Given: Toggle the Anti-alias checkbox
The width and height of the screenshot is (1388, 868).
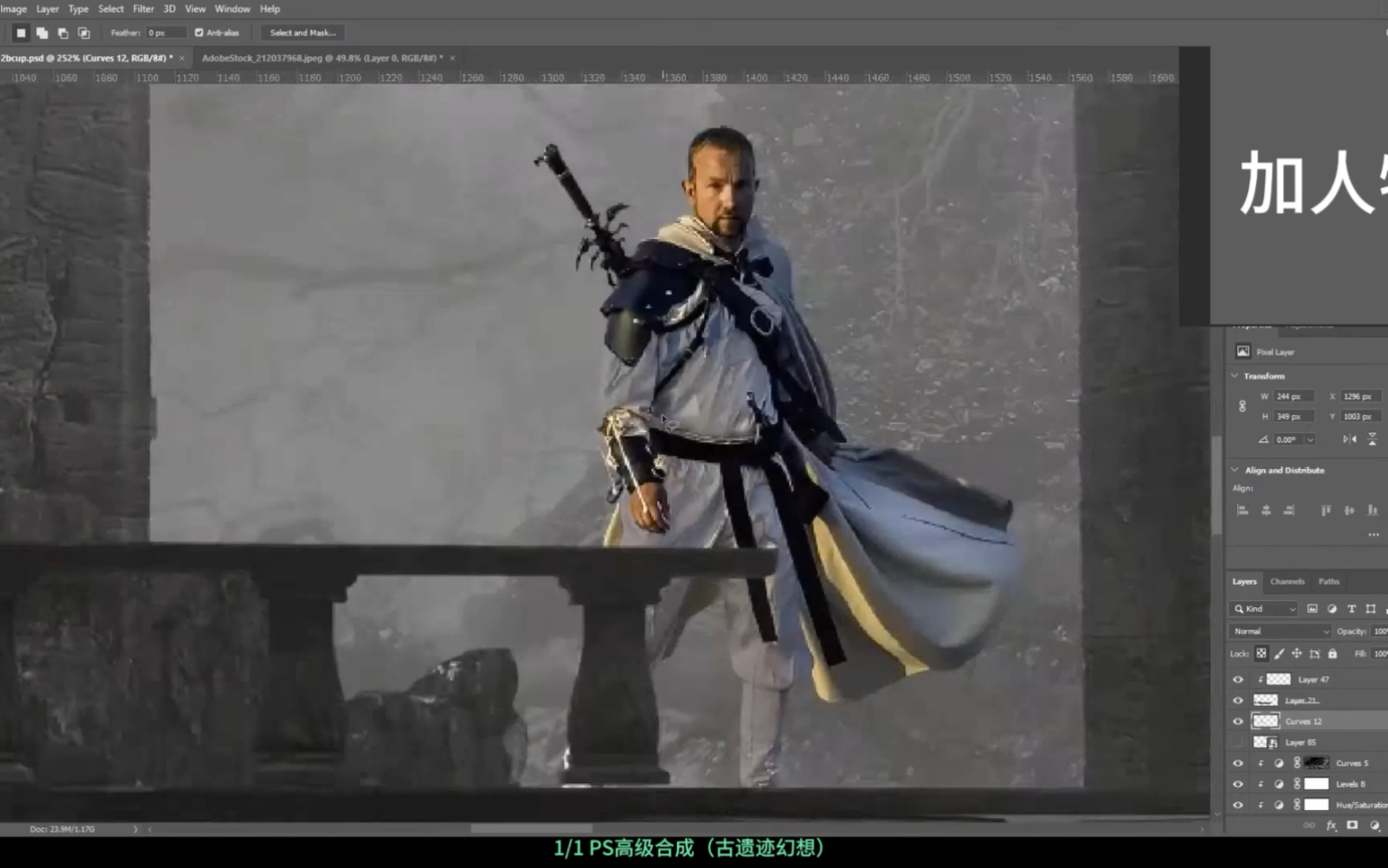Looking at the screenshot, I should coord(199,33).
